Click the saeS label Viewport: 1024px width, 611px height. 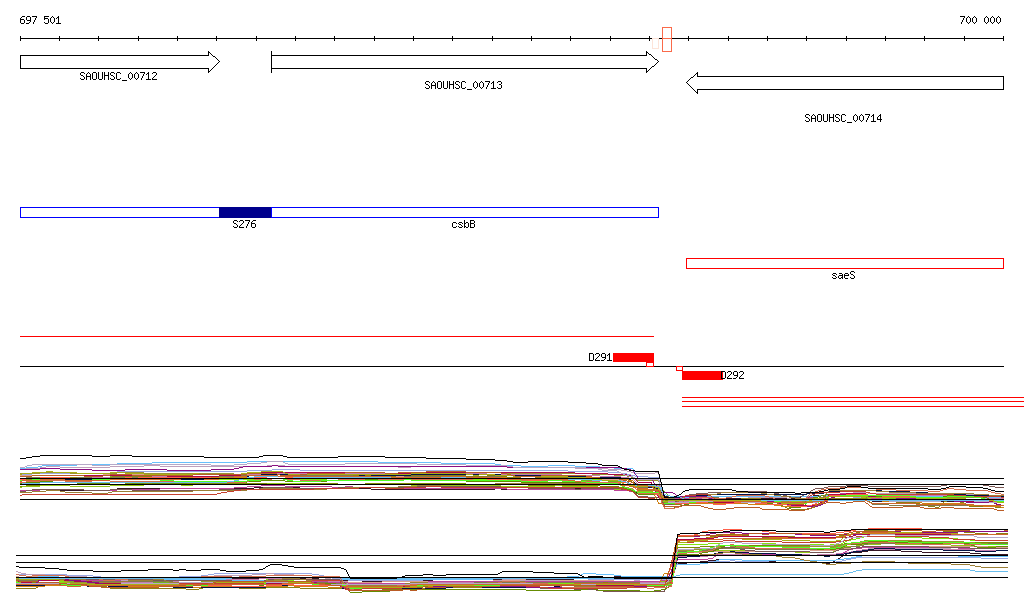coord(843,275)
